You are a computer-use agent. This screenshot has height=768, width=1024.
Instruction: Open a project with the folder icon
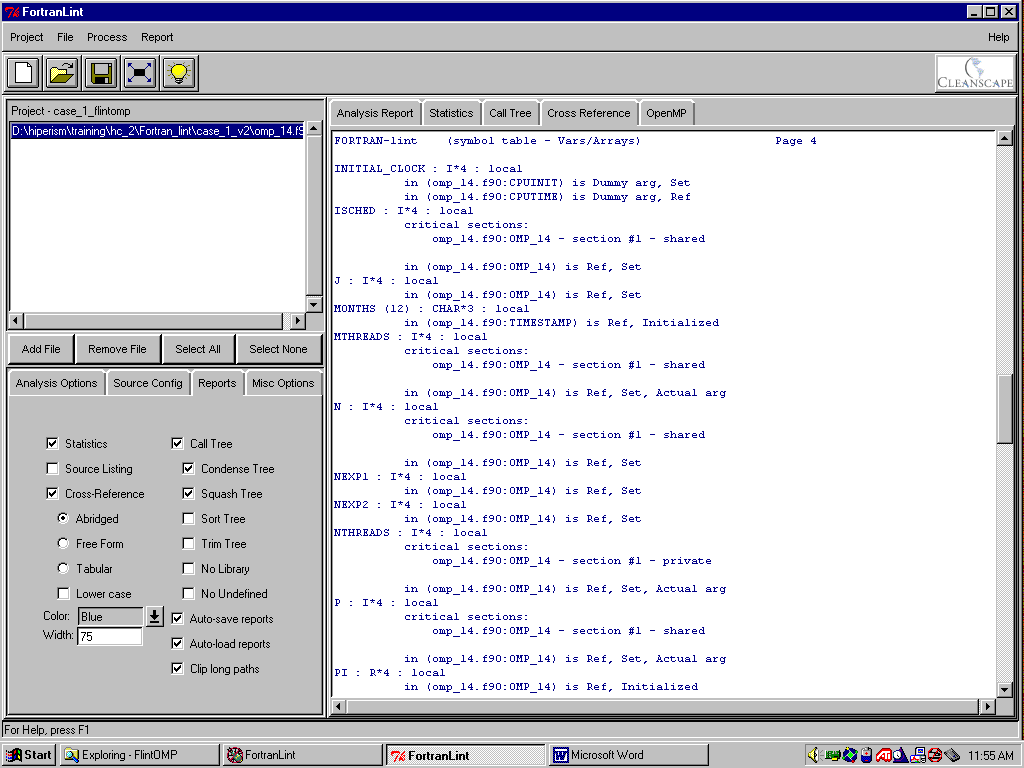click(62, 72)
